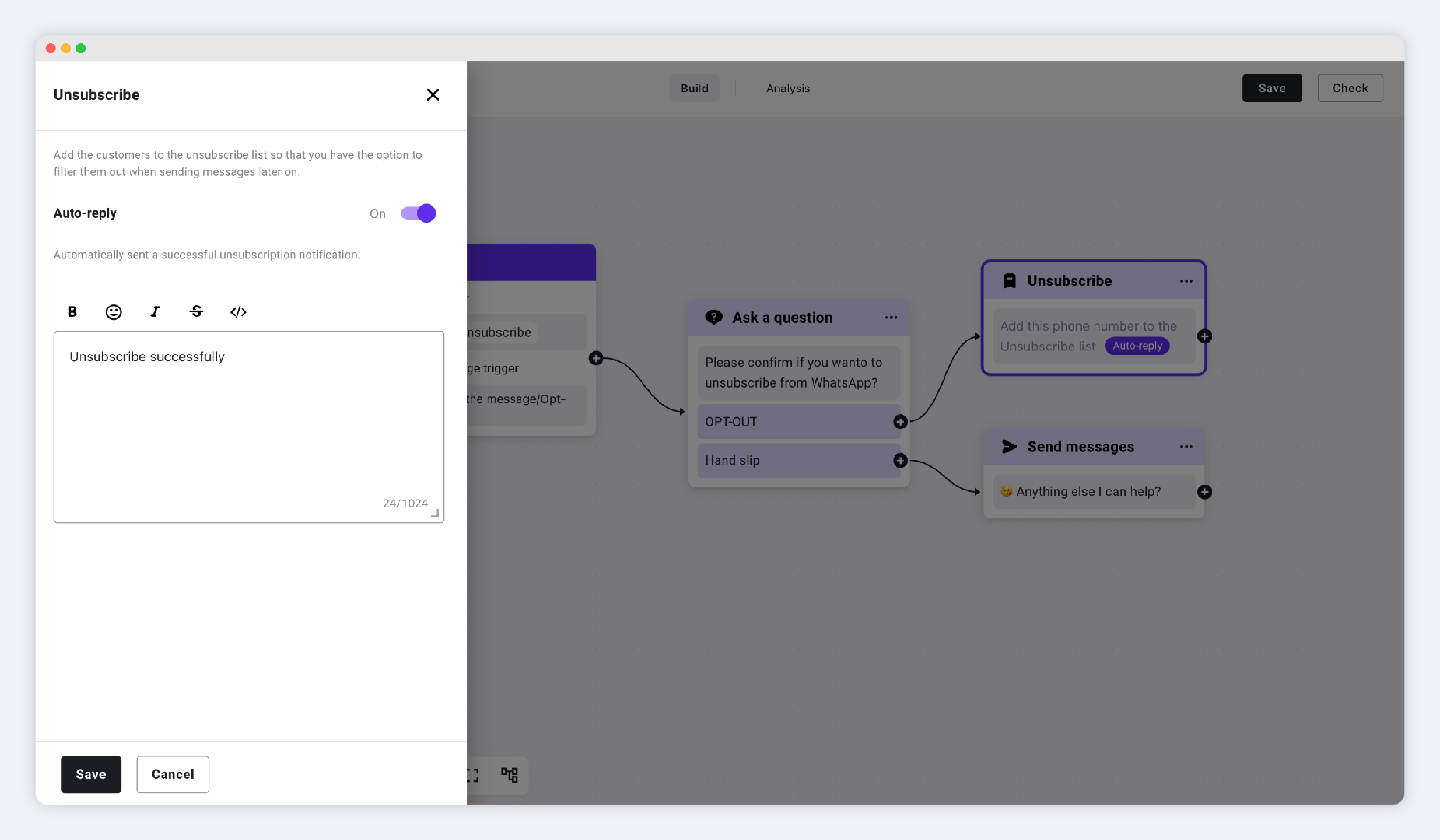This screenshot has width=1440, height=840.
Task: Open the Ask a question node options menu
Action: (891, 317)
